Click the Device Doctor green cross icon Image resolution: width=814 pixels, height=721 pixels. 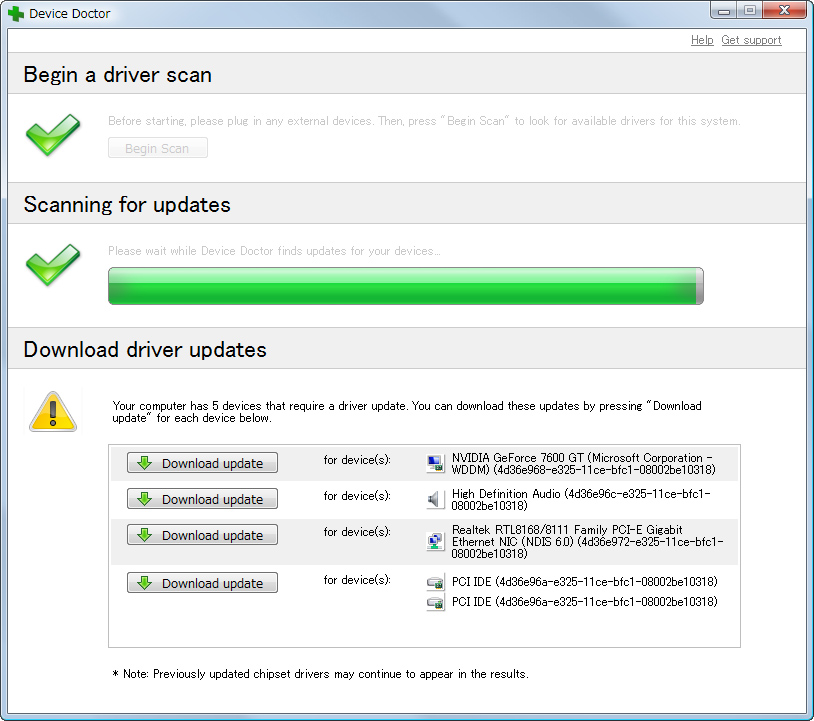pyautogui.click(x=16, y=13)
